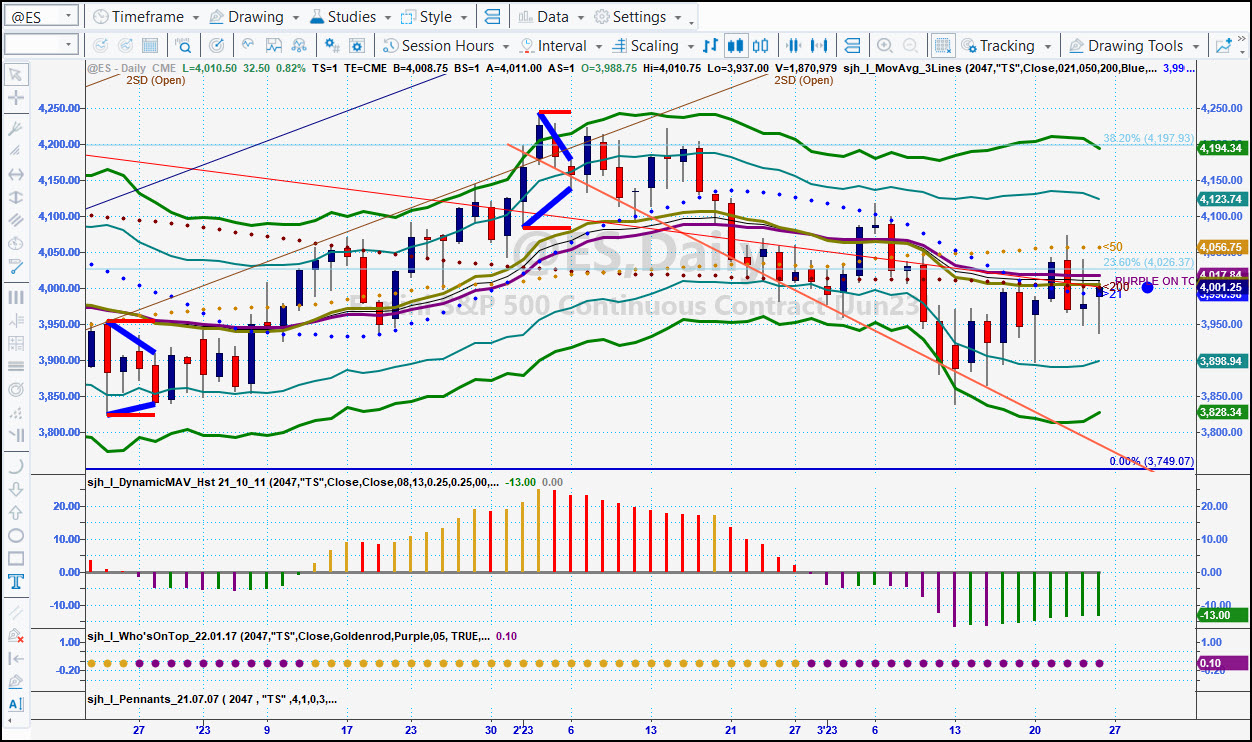
Task: Open the Timeframe menu
Action: pyautogui.click(x=145, y=17)
